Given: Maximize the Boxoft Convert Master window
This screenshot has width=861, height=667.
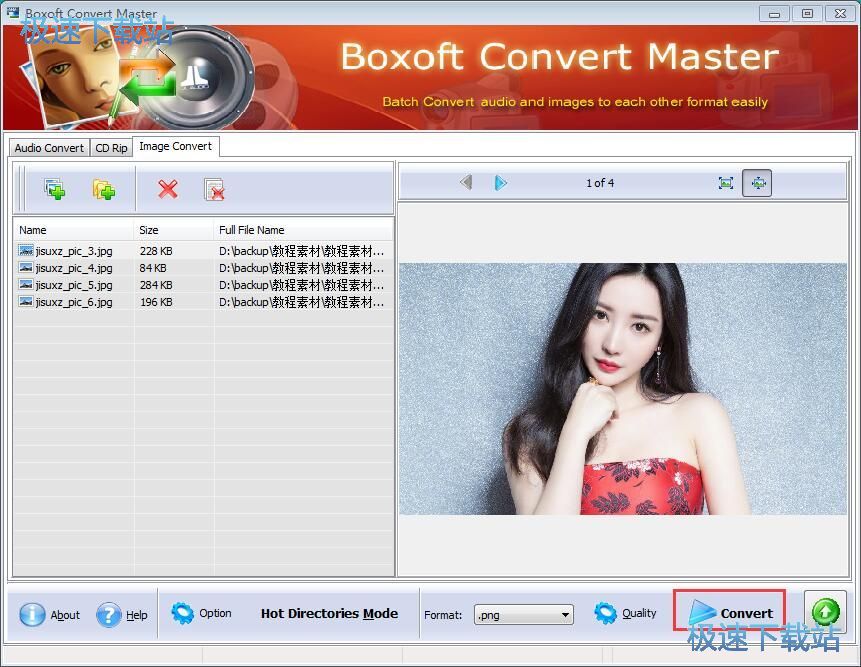Looking at the screenshot, I should click(x=807, y=14).
